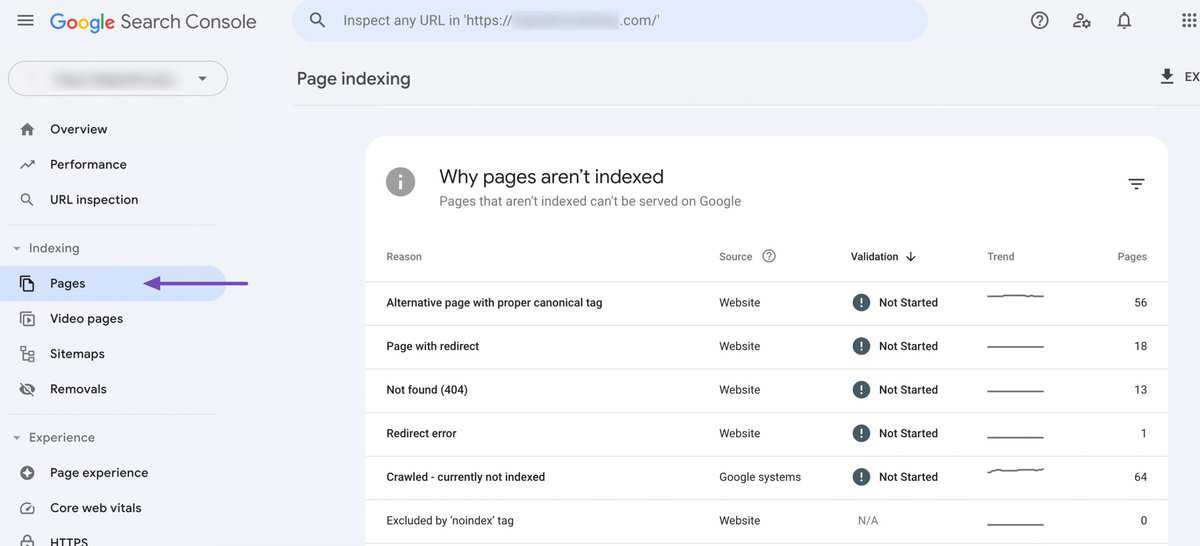The height and width of the screenshot is (546, 1200).
Task: Open the property selector dropdown
Action: [x=118, y=79]
